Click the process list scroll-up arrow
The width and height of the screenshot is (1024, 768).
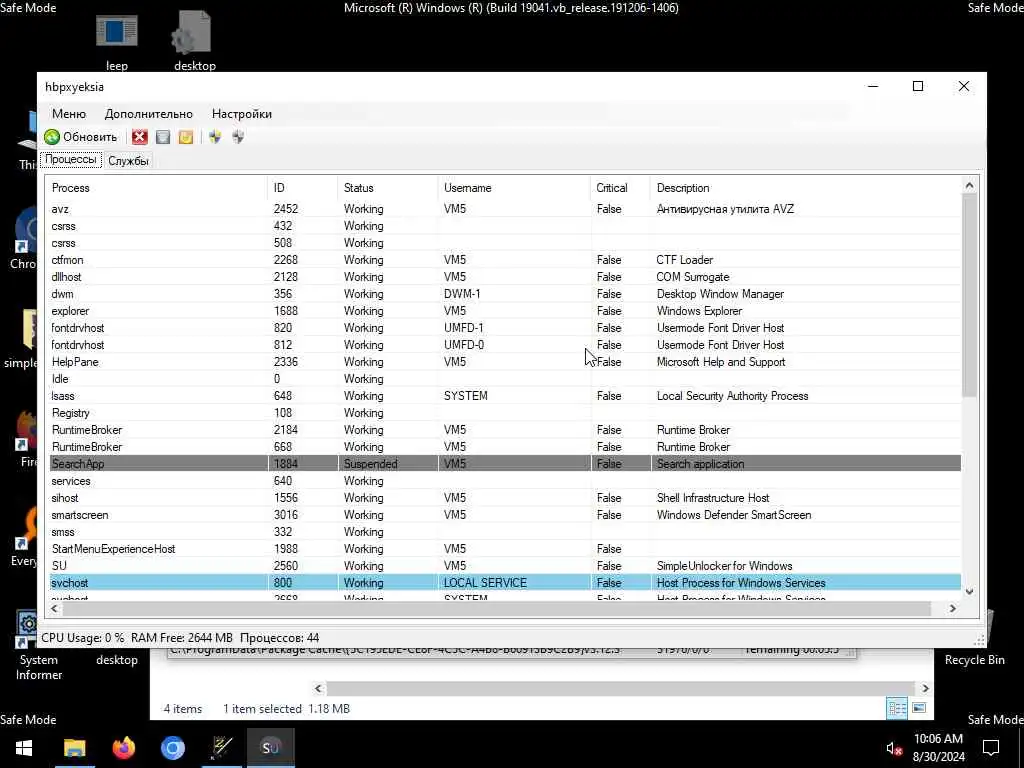(969, 186)
